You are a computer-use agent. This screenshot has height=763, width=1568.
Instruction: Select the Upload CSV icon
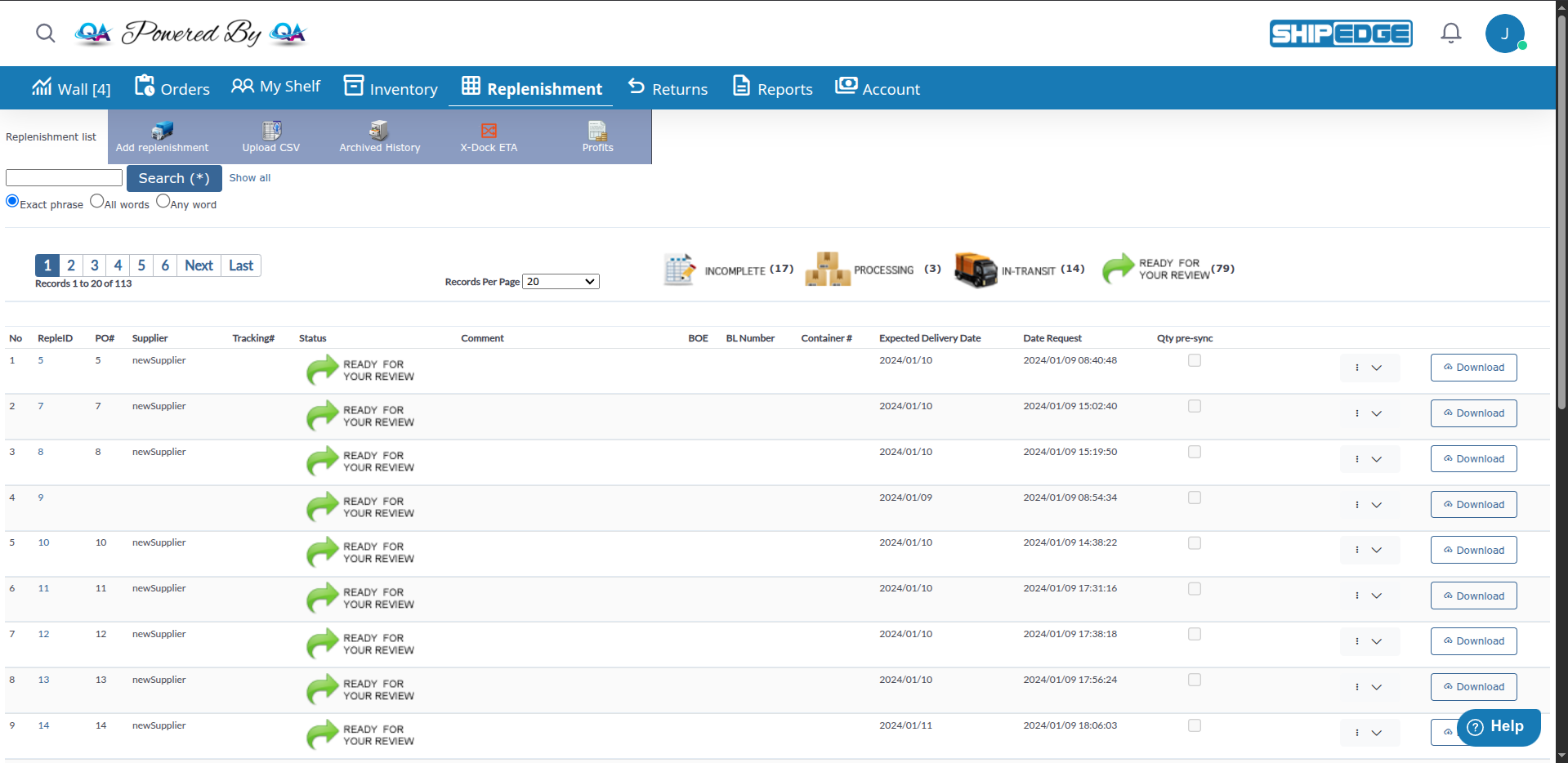pyautogui.click(x=270, y=136)
